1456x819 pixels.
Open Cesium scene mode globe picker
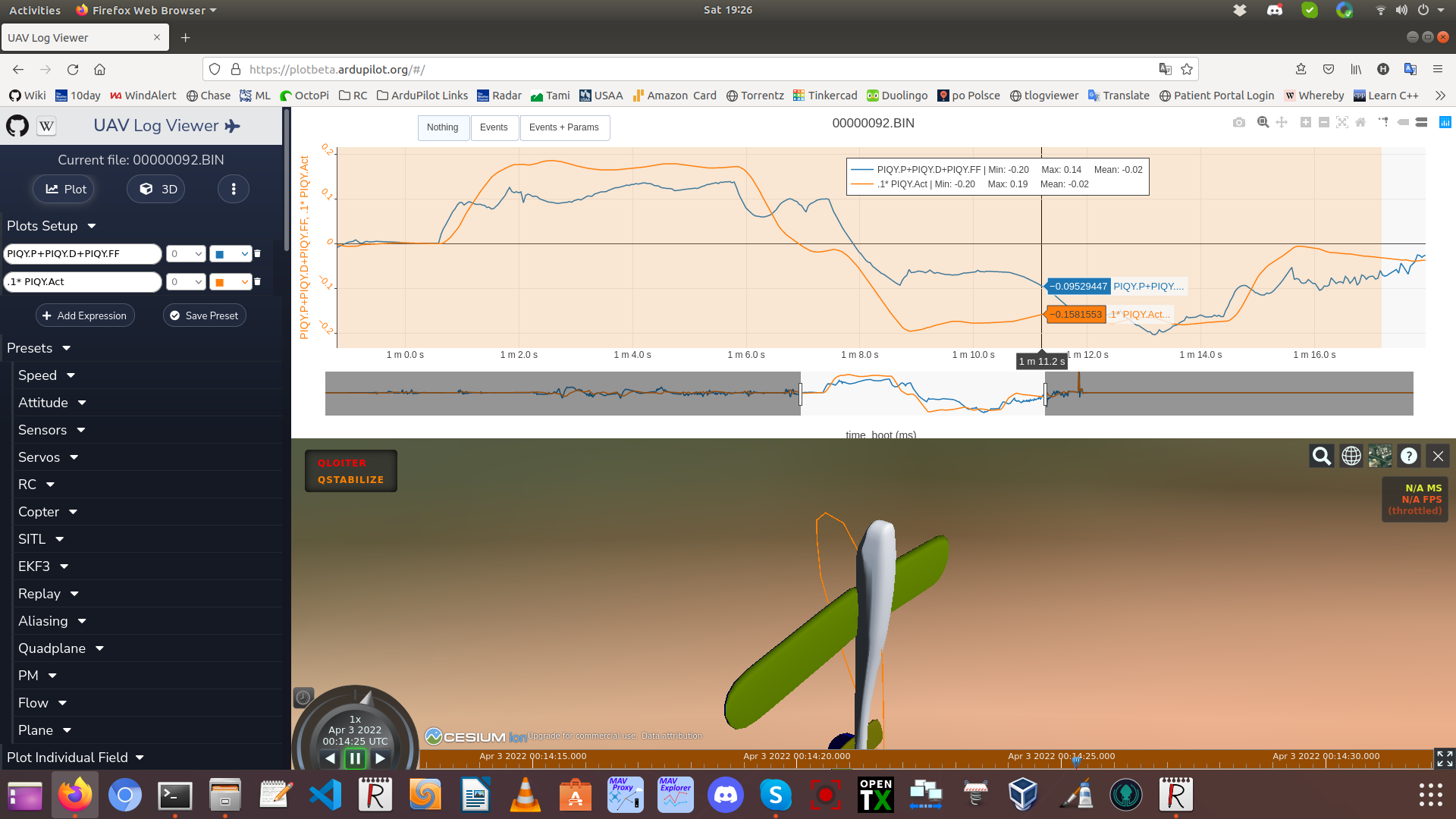[x=1351, y=456]
